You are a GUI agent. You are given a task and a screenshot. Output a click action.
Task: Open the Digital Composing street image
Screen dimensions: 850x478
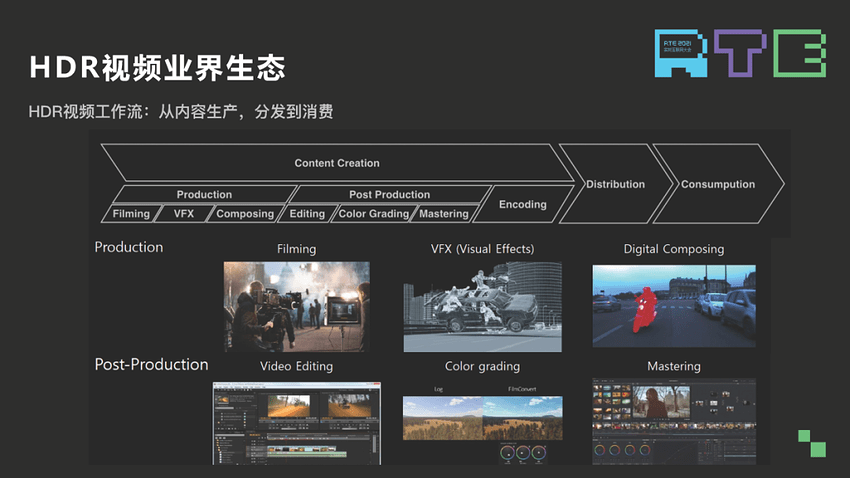point(673,306)
